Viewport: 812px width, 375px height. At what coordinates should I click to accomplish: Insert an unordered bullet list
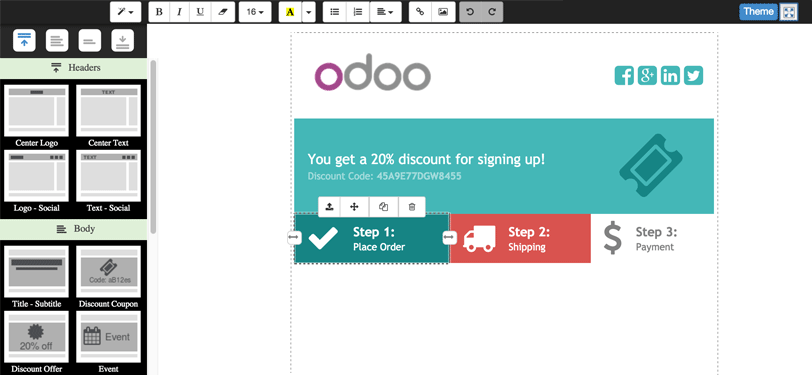[x=335, y=12]
